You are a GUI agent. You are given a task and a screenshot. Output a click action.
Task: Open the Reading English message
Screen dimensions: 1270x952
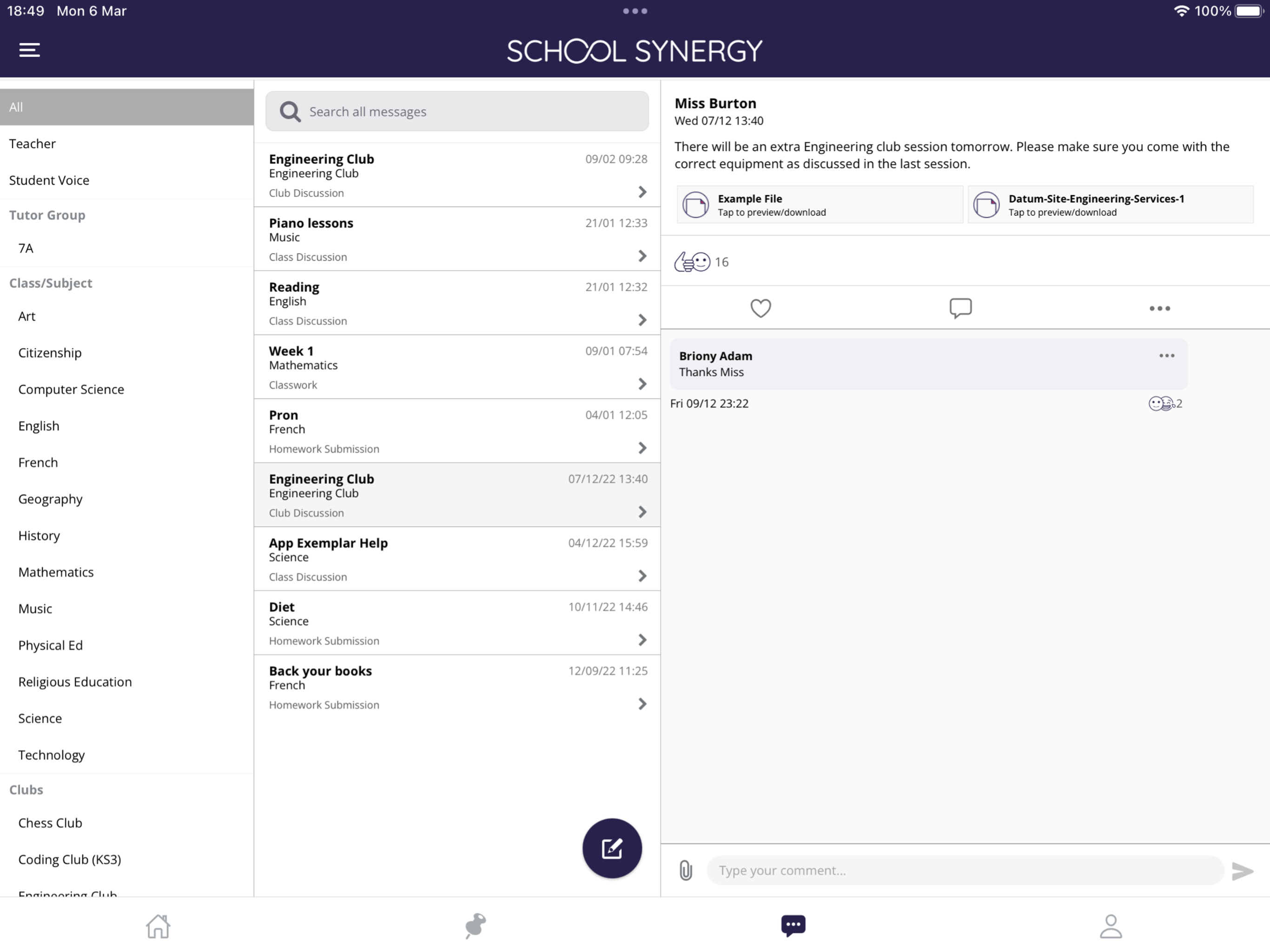coord(457,303)
